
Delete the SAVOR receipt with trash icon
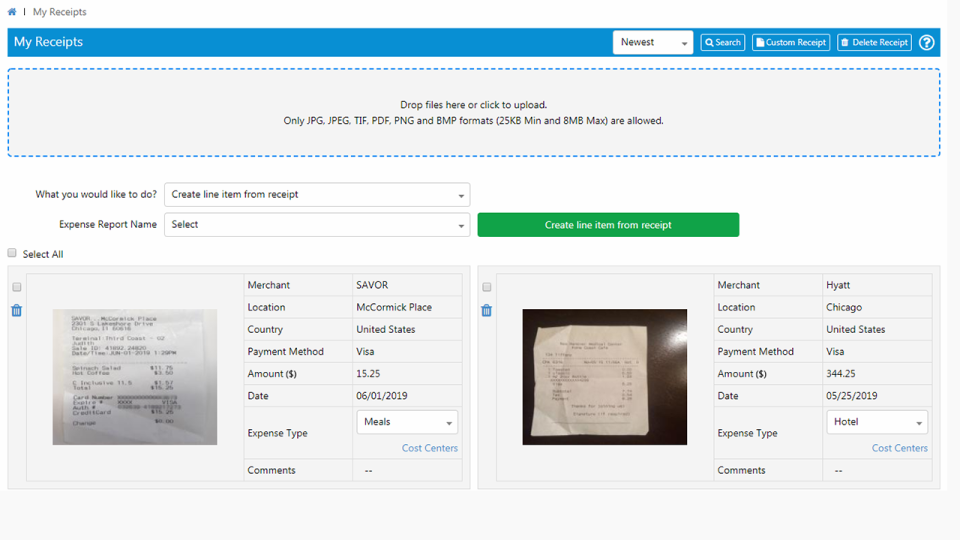tap(17, 310)
